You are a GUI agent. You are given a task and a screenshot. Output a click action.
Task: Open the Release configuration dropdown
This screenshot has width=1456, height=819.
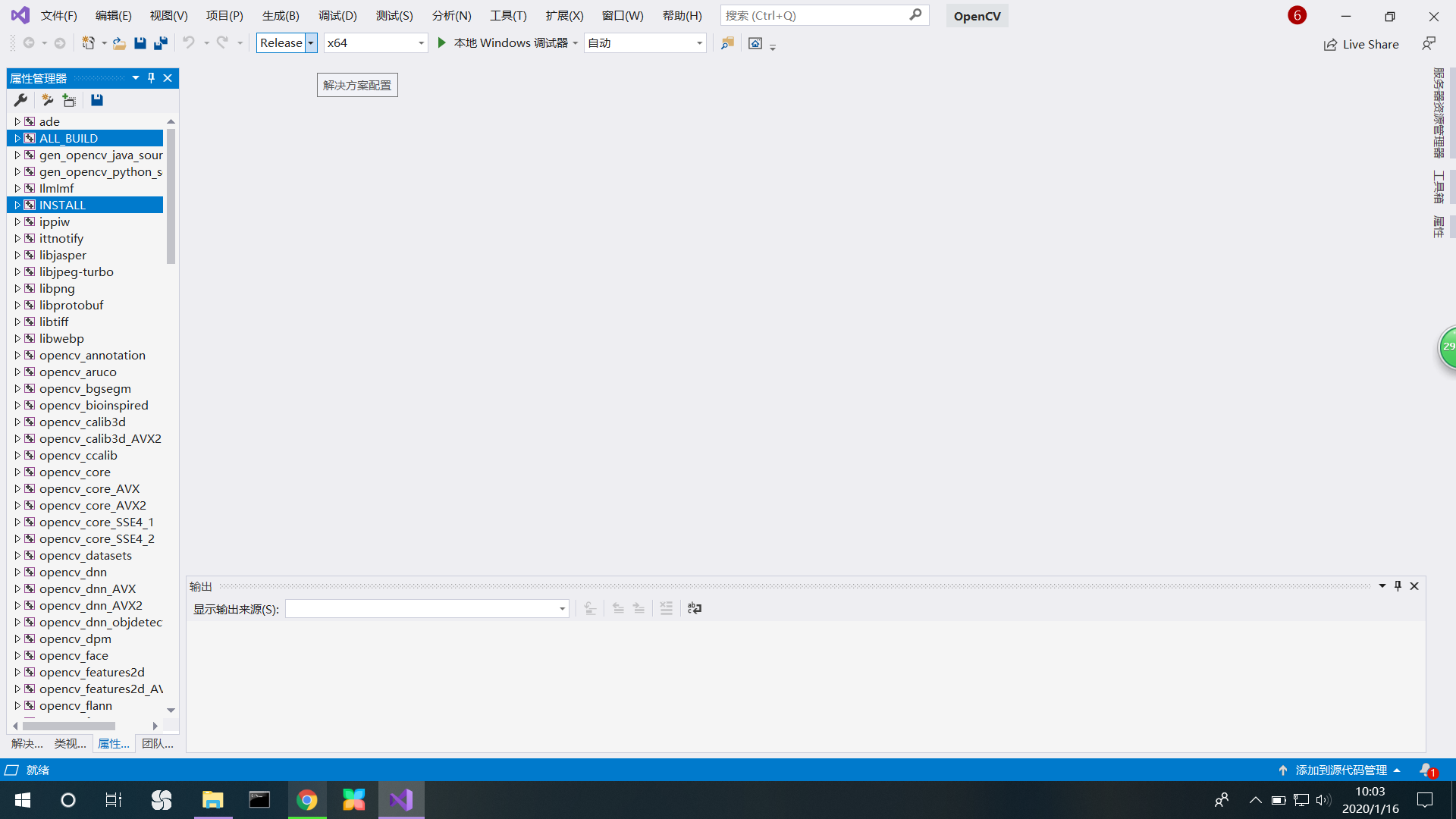pos(311,43)
